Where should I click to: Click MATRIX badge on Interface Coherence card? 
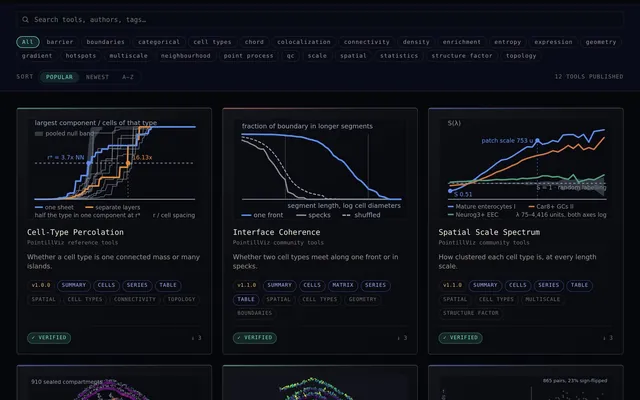[x=343, y=285]
